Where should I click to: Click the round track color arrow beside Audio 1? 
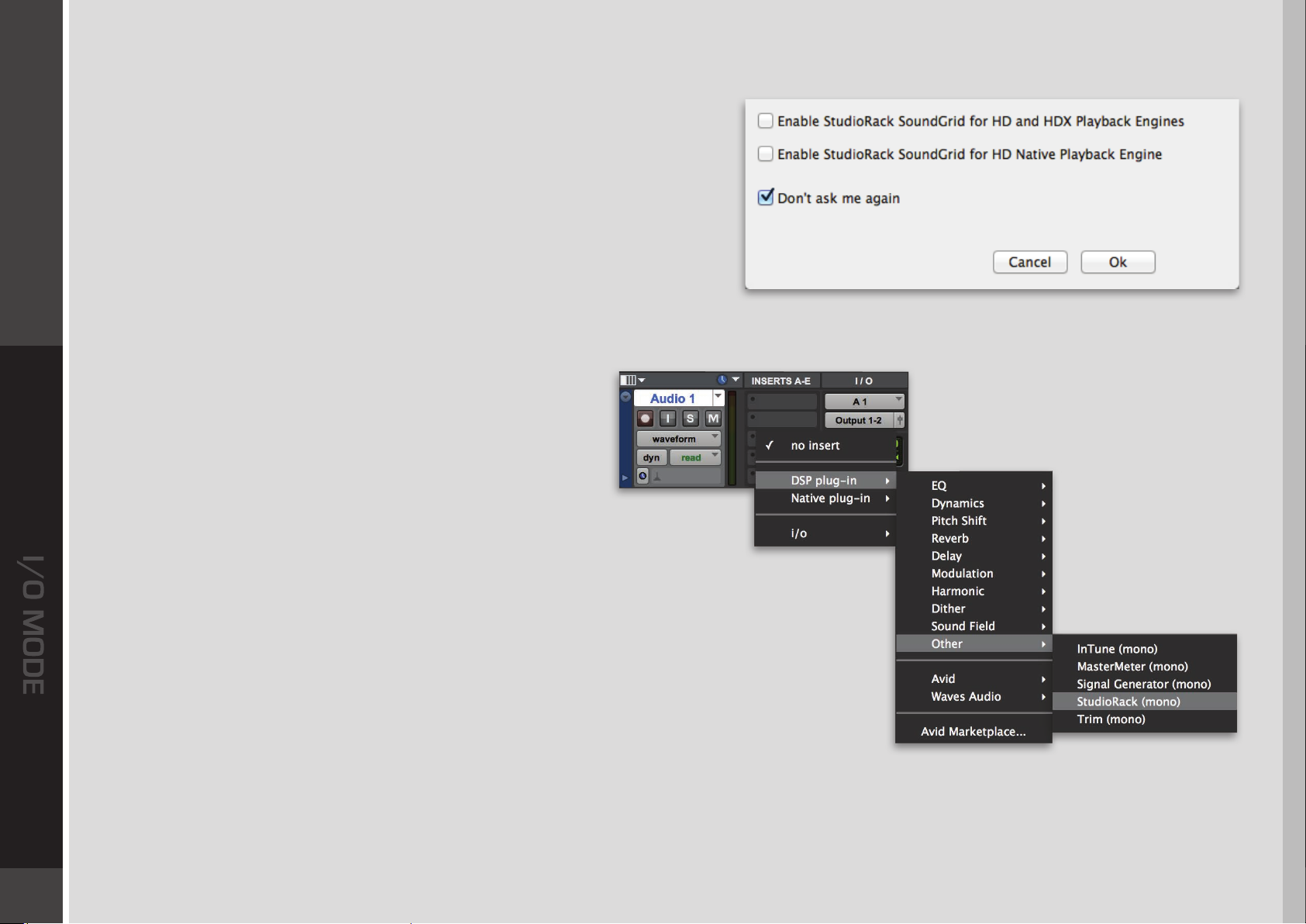pyautogui.click(x=625, y=397)
